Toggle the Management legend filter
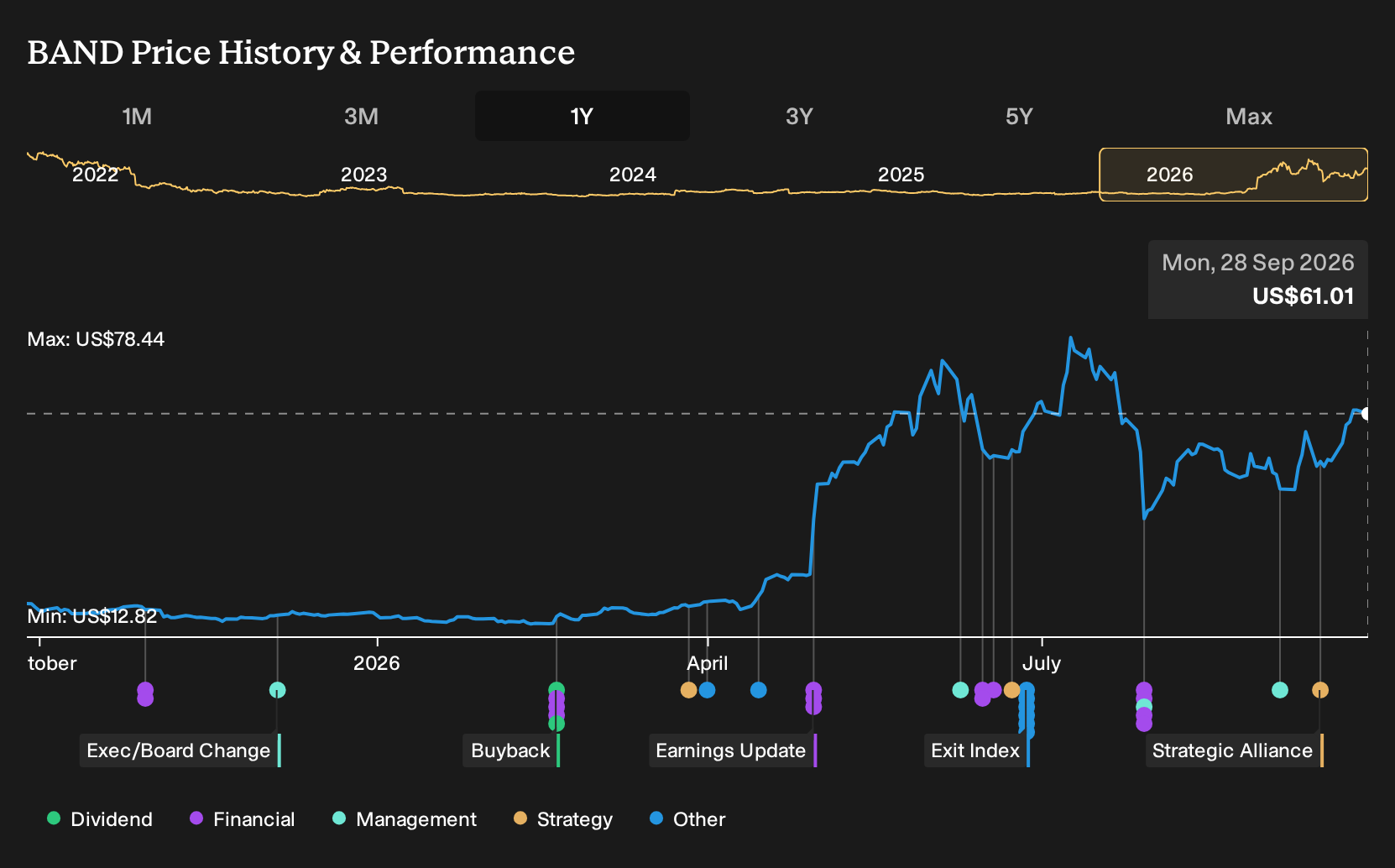Viewport: 1395px width, 868px height. 405,818
